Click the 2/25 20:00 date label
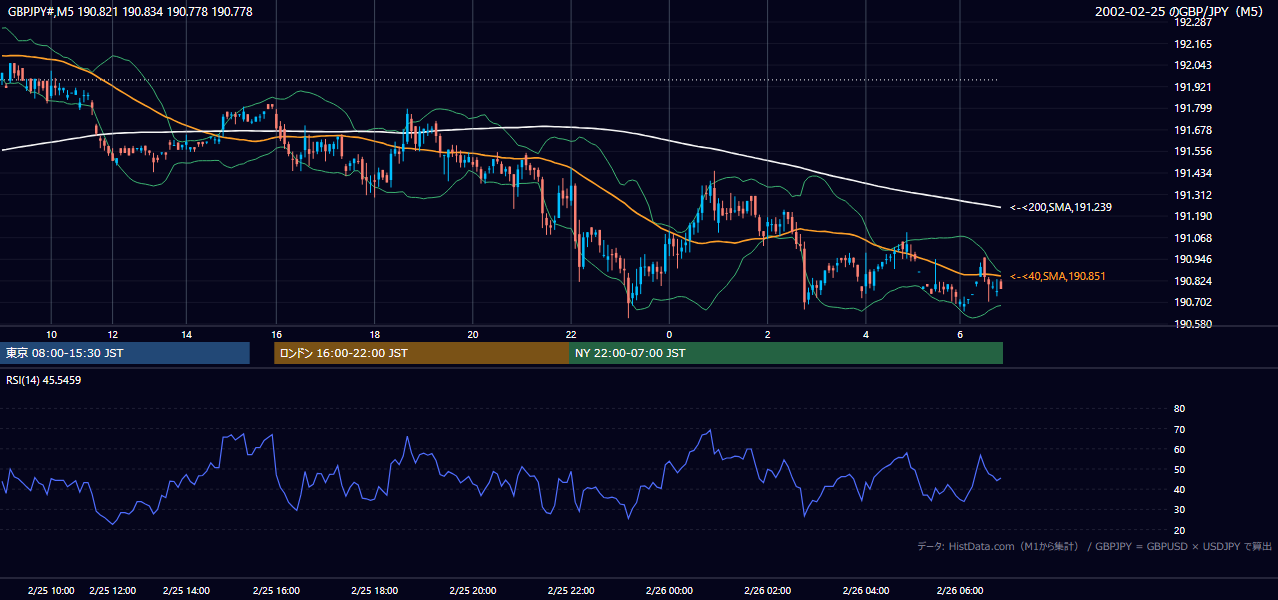Viewport: 1278px width, 600px height. (x=473, y=591)
